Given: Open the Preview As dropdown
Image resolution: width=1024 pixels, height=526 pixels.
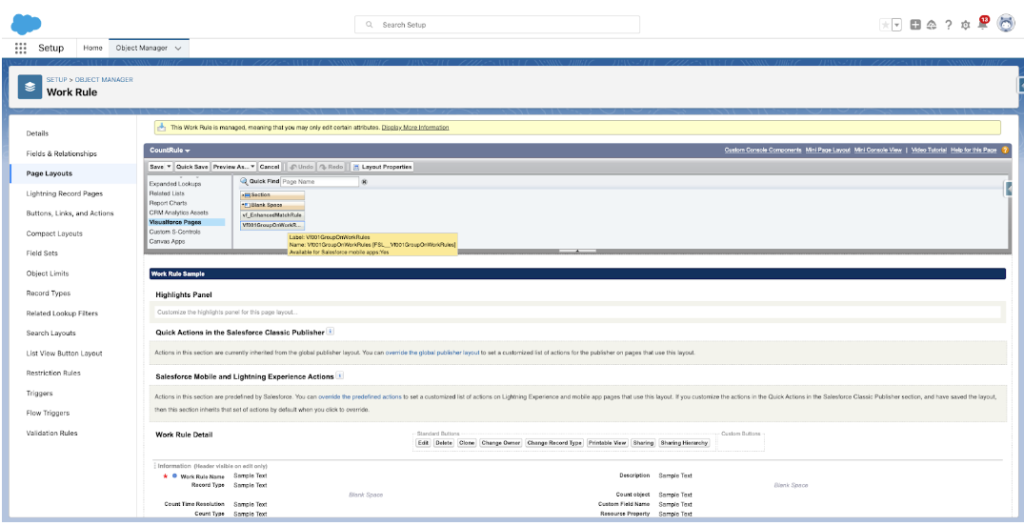Looking at the screenshot, I should [234, 167].
